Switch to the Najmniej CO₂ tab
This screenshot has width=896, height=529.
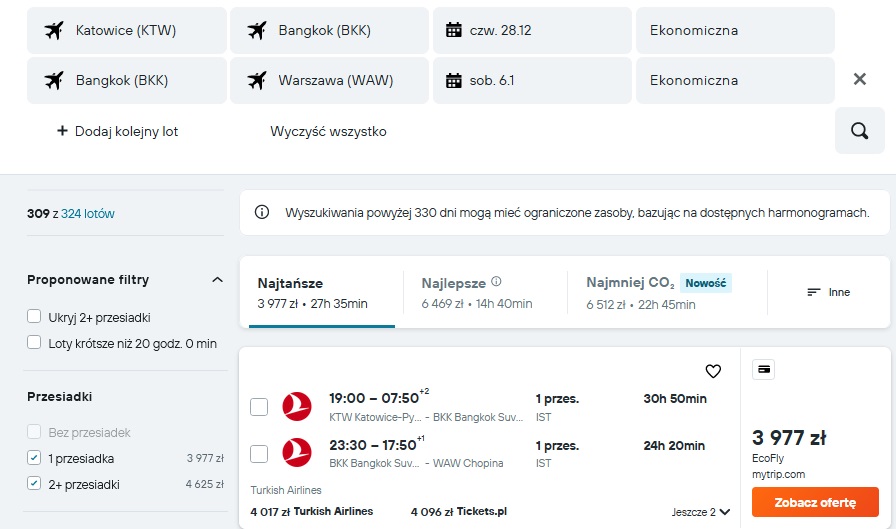659,292
